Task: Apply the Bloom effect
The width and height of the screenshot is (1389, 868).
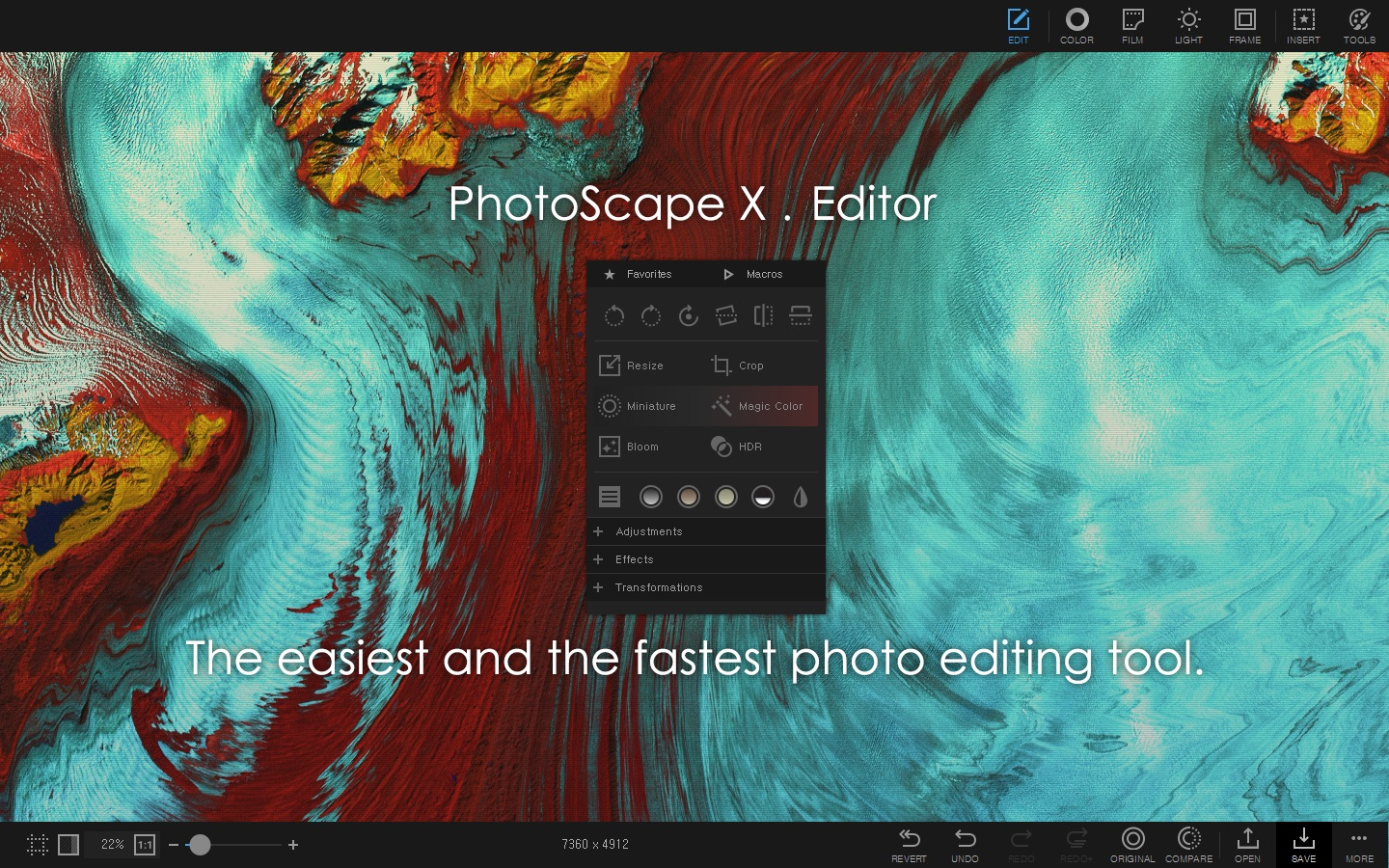Action: (x=629, y=447)
